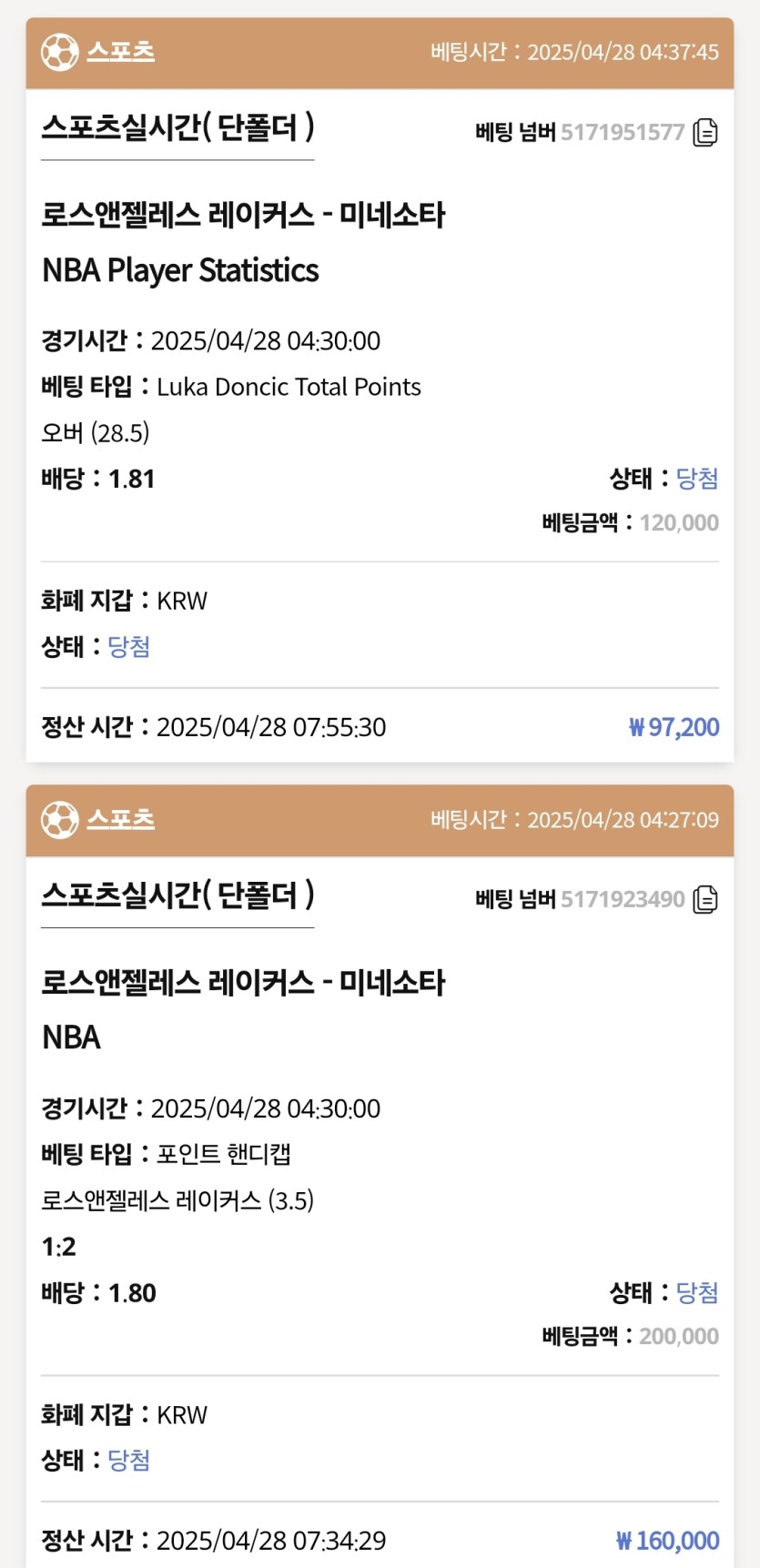760x1568 pixels.
Task: Tap the soccer ball icon on second bet card
Action: pyautogui.click(x=59, y=820)
